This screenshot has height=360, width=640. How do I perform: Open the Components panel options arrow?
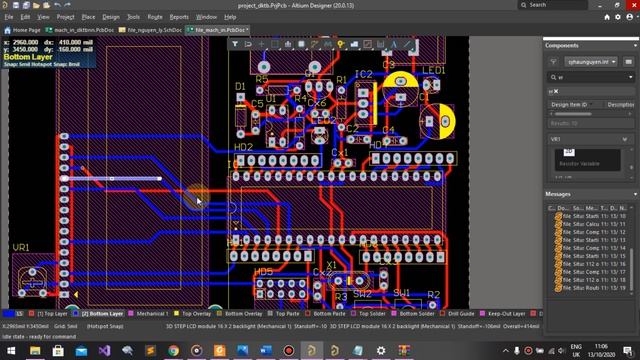click(635, 45)
